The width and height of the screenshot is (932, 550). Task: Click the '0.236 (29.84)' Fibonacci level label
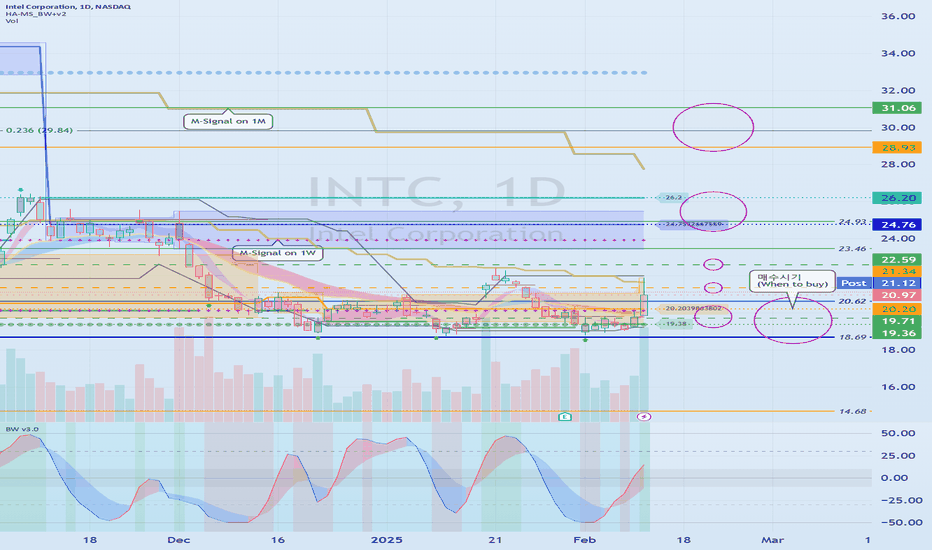(39, 130)
